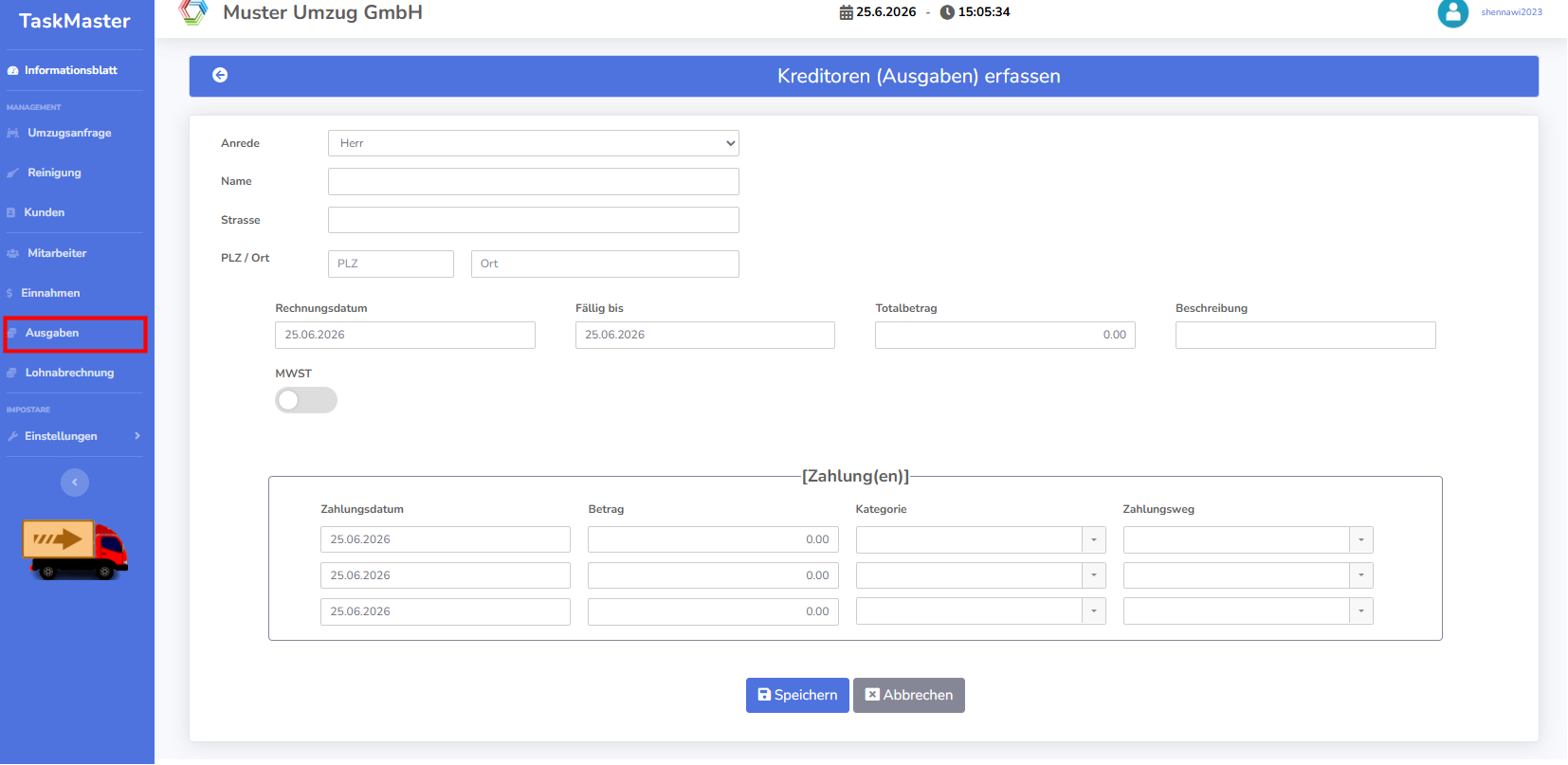Click third row Betrag field

pyautogui.click(x=713, y=611)
